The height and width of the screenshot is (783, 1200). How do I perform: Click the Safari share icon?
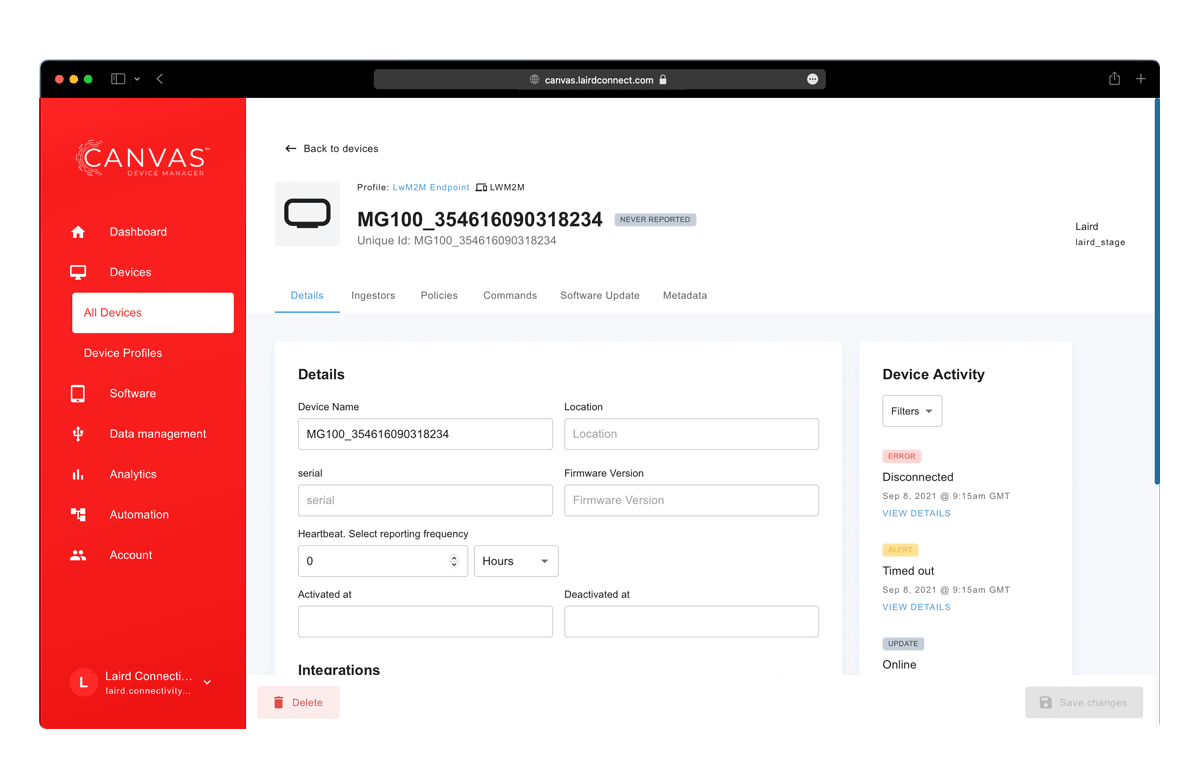(x=1114, y=79)
